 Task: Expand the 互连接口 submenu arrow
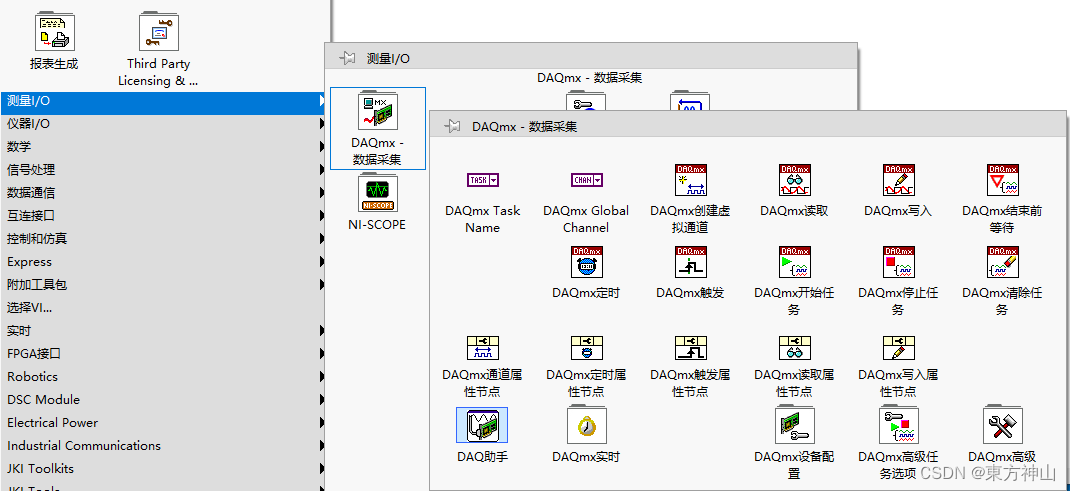point(321,216)
